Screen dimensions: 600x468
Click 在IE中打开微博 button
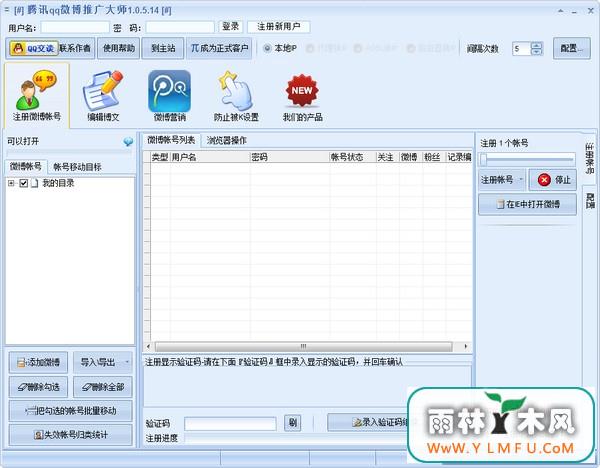527,204
